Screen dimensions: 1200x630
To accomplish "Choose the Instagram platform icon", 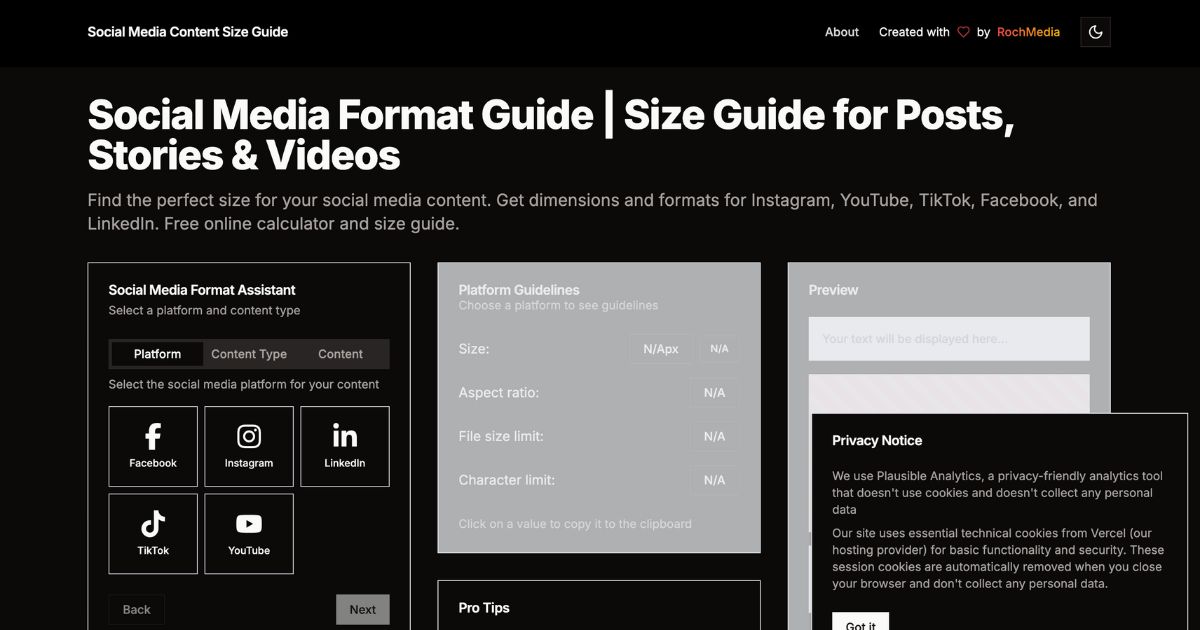I will click(x=249, y=446).
